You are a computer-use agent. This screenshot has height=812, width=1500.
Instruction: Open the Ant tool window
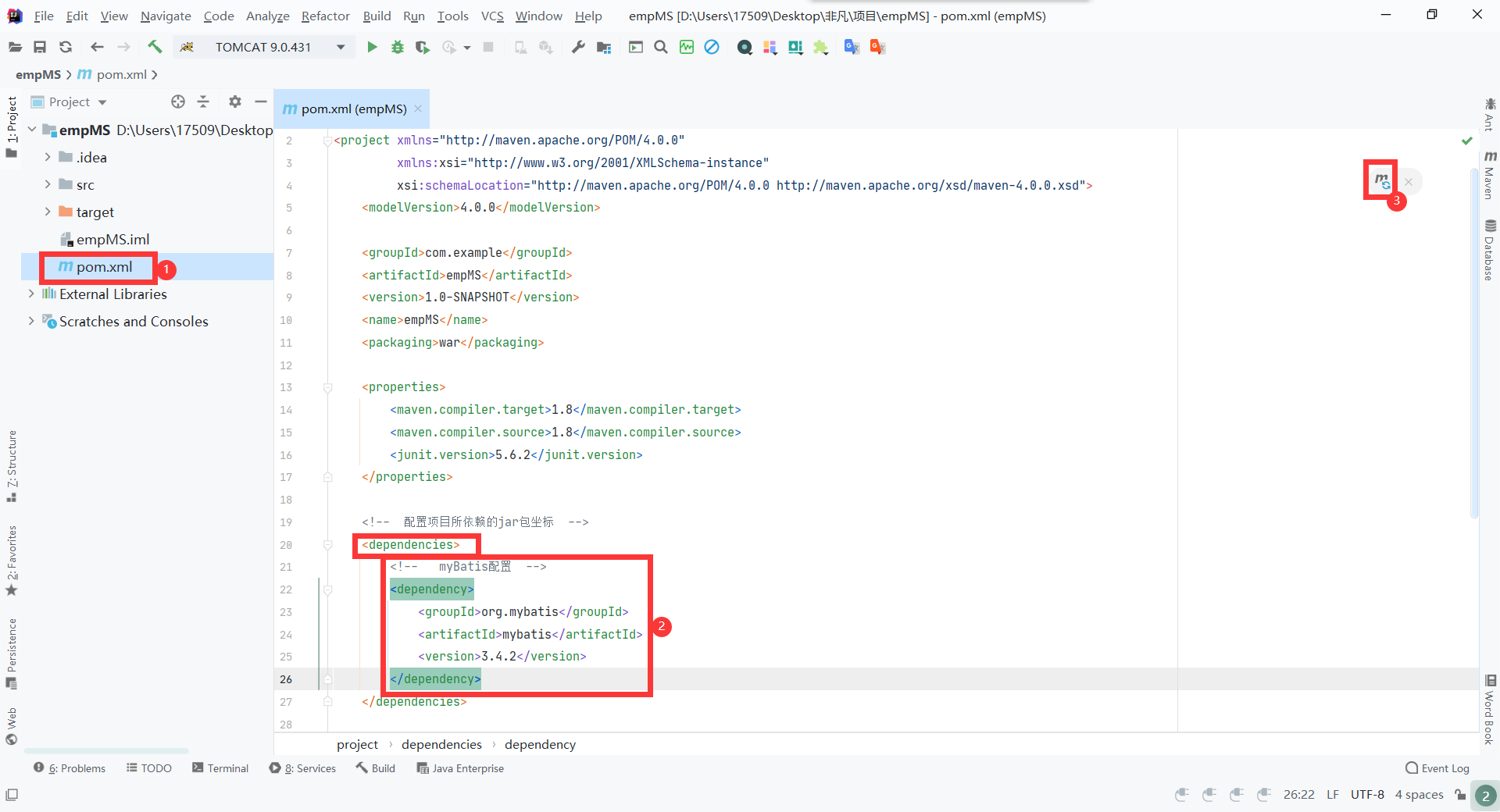pyautogui.click(x=1490, y=114)
